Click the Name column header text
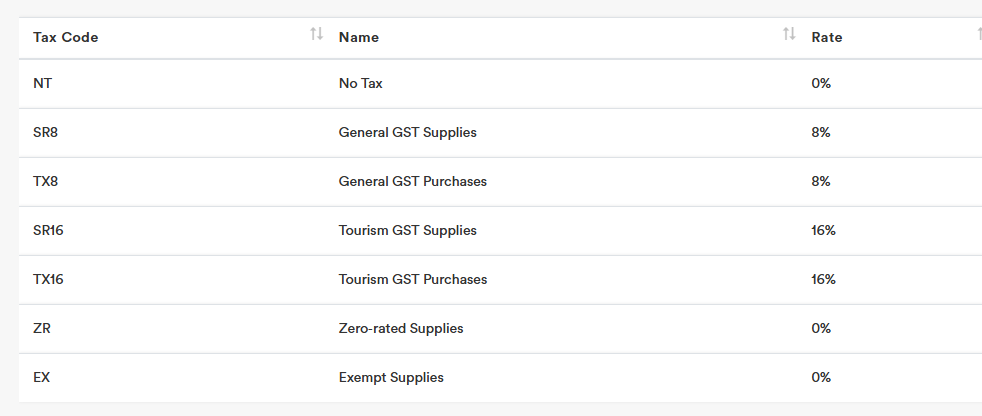 pos(359,37)
